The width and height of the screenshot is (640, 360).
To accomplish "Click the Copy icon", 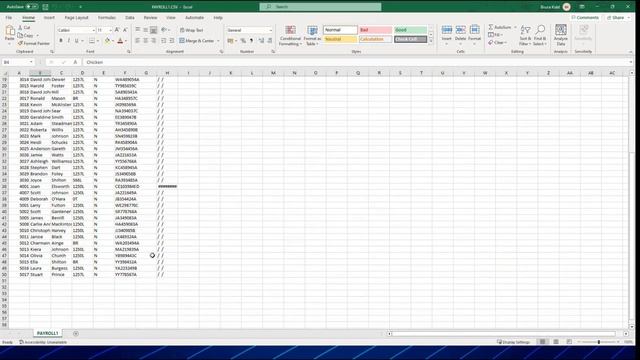I will tap(20, 35).
